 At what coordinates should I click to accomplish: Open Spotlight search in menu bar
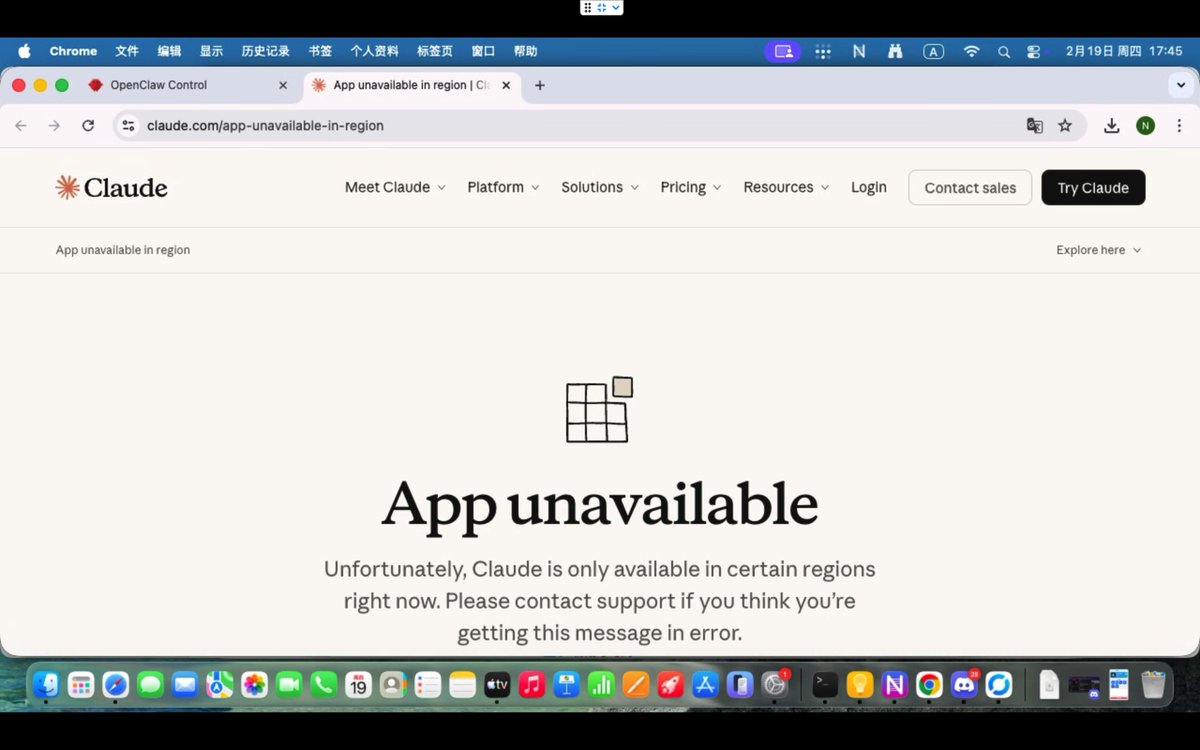point(1003,51)
